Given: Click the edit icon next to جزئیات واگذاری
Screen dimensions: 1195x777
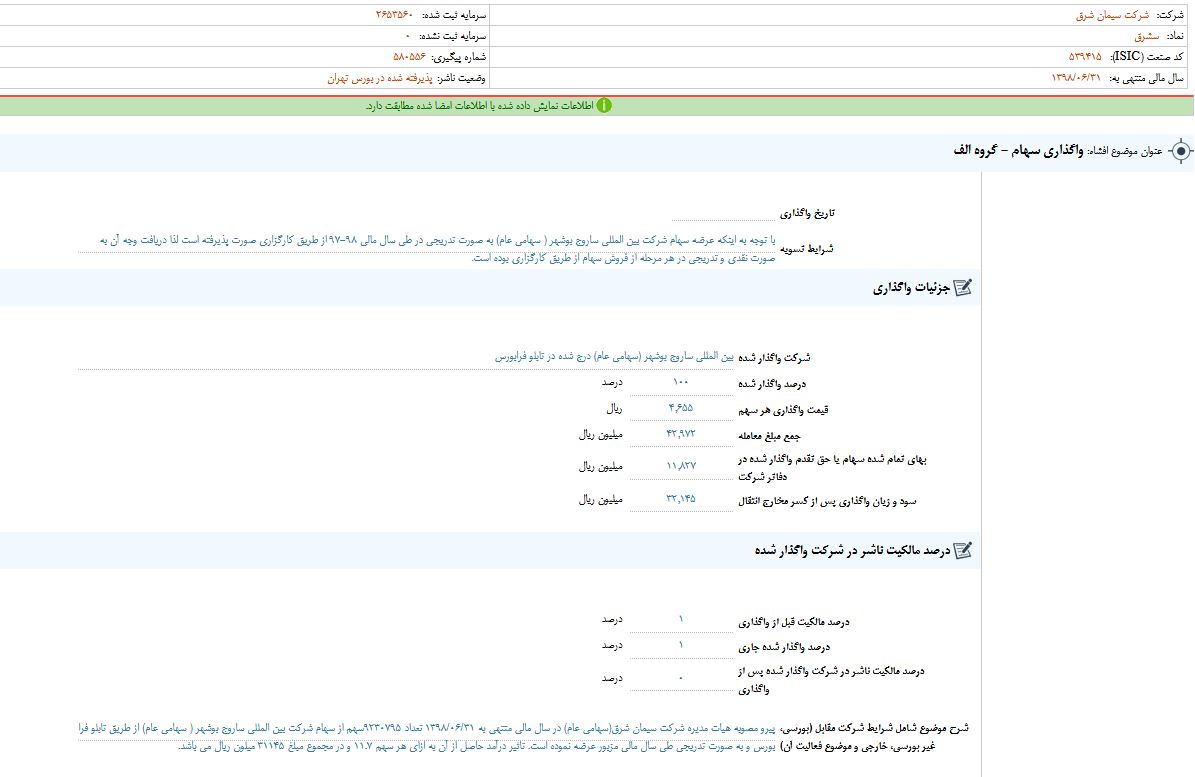Looking at the screenshot, I should pos(963,287).
